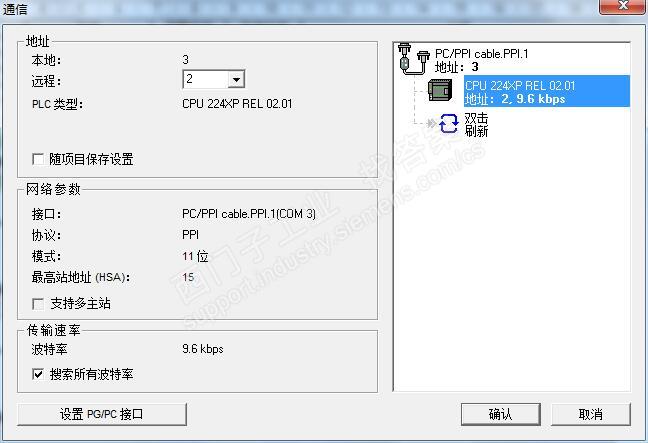Screen dimensions: 648x443
Task: Click the remote address field showing 2
Action: pyautogui.click(x=213, y=79)
